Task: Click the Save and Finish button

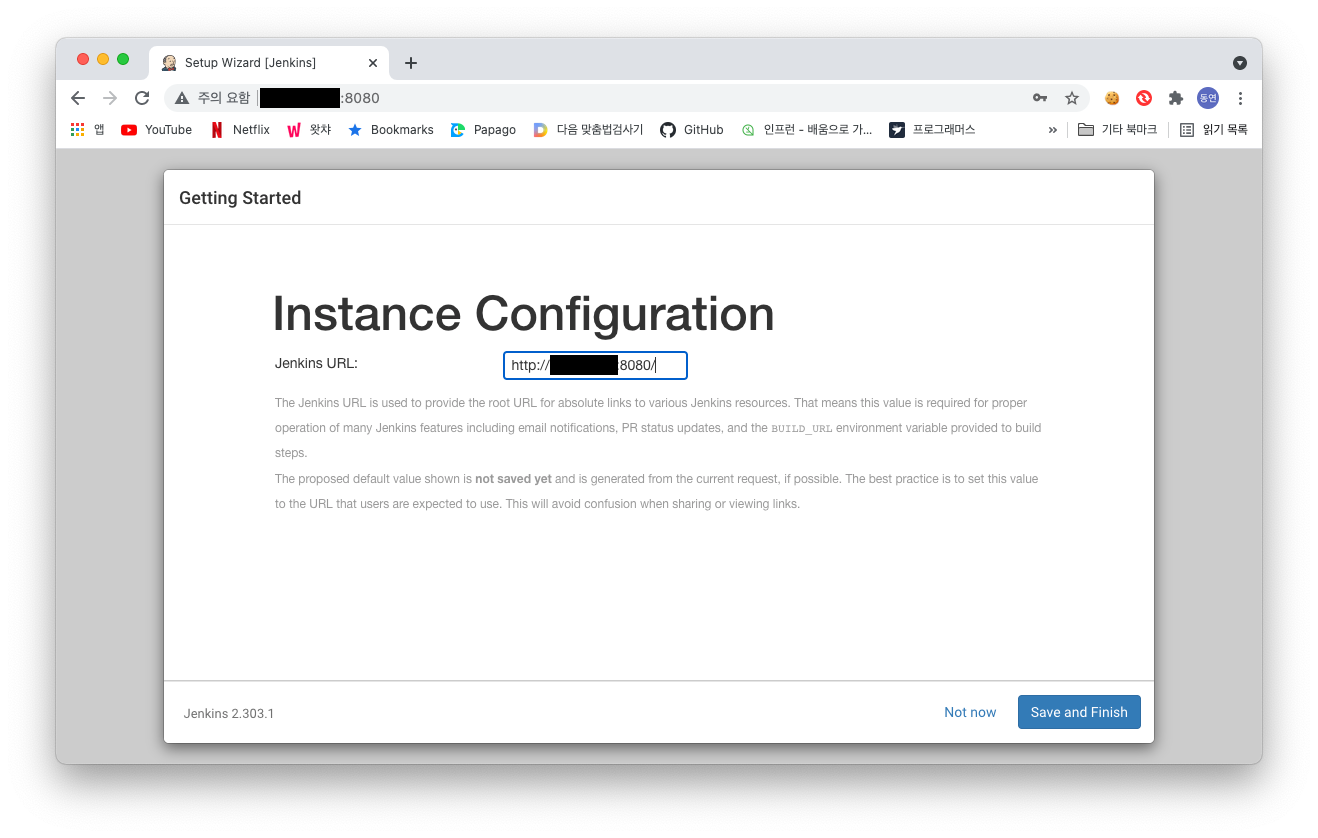Action: [1079, 712]
